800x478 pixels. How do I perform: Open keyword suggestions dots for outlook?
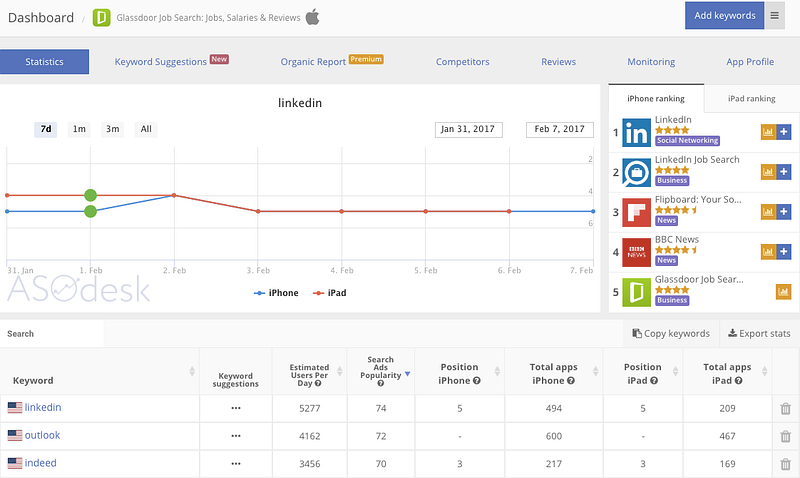coord(236,436)
